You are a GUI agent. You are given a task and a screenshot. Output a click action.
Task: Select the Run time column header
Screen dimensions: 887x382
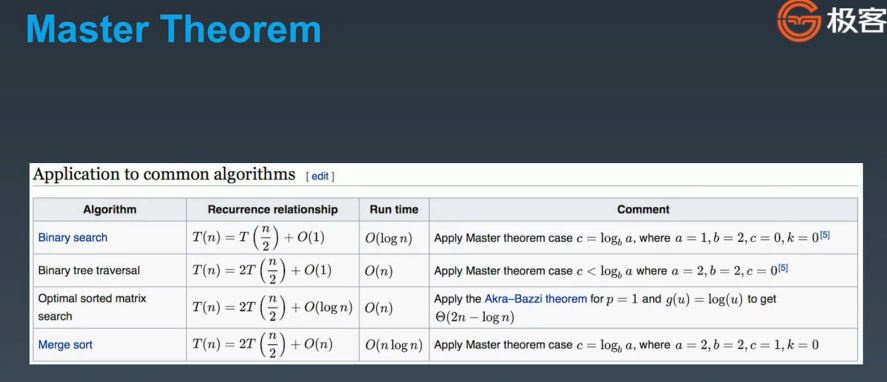394,209
